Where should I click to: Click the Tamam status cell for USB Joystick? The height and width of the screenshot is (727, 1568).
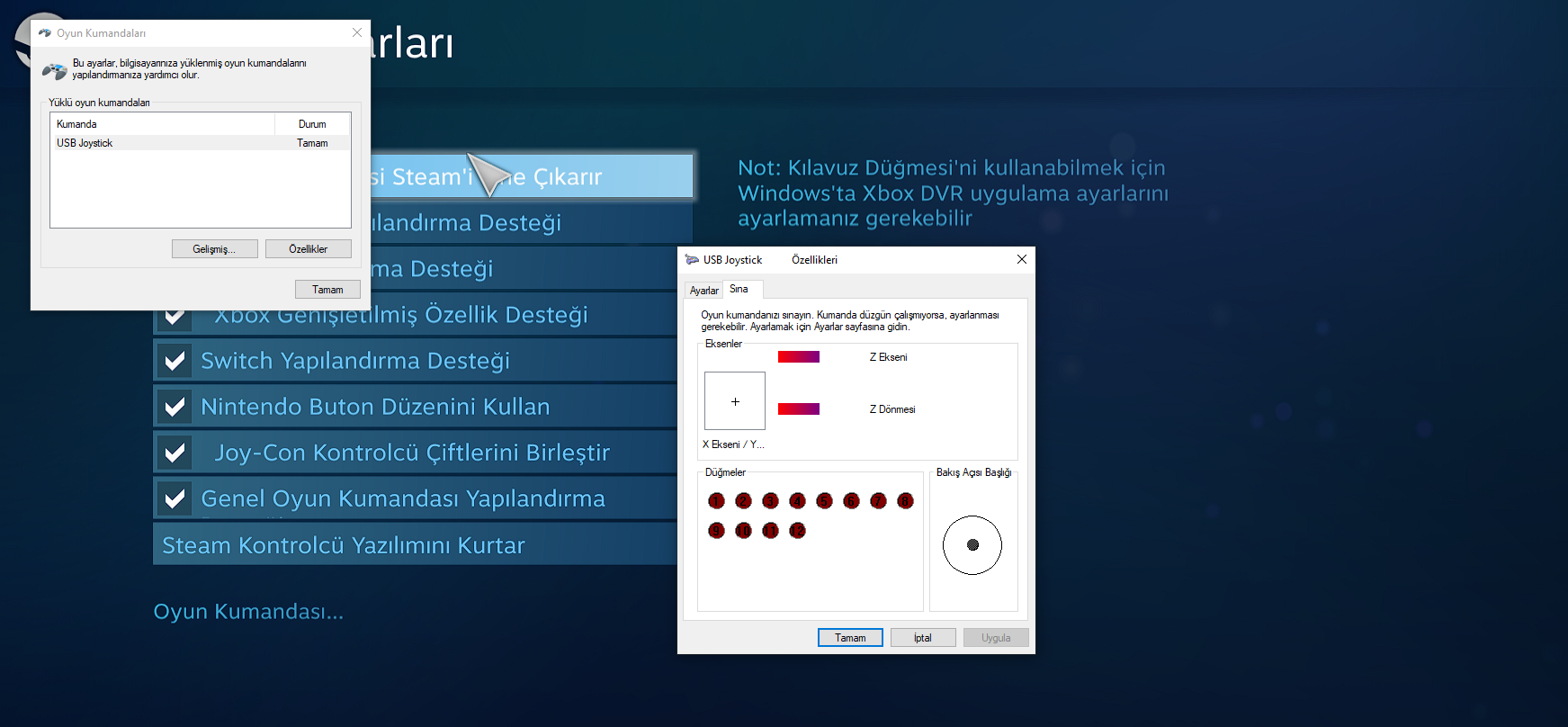(x=312, y=143)
